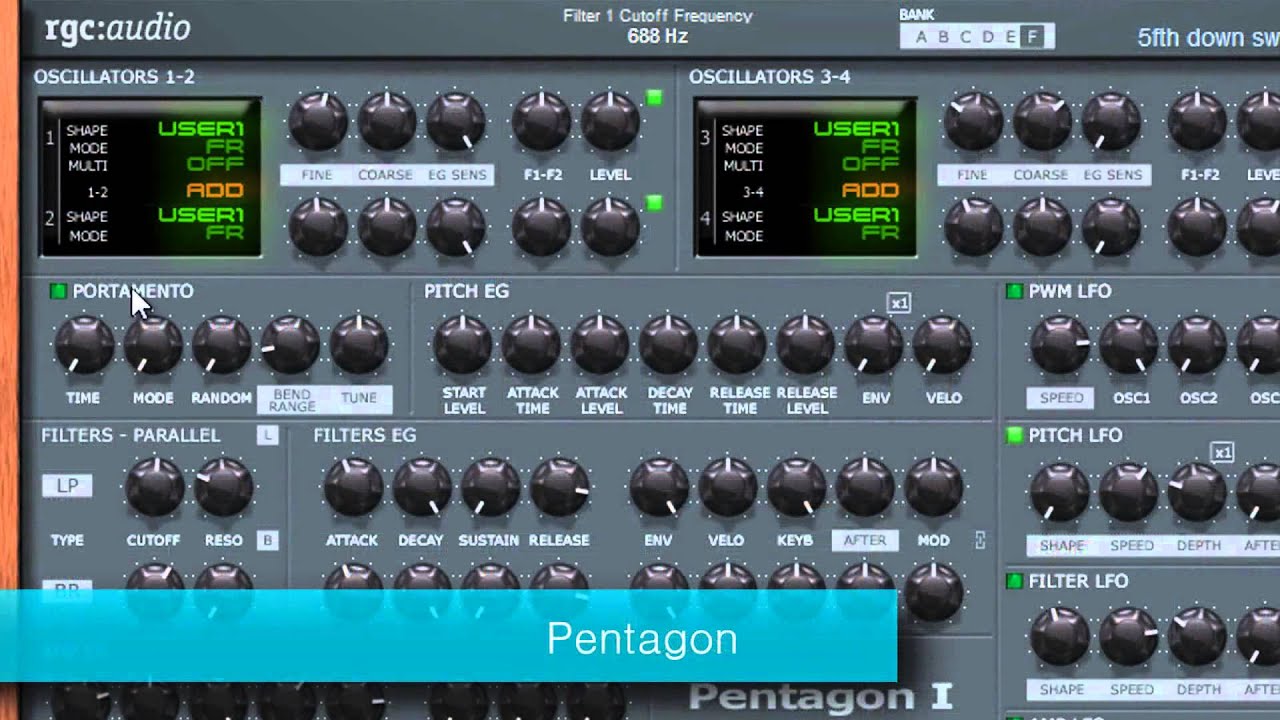Click the Portamento RANDOM knob
The image size is (1280, 720).
(222, 345)
